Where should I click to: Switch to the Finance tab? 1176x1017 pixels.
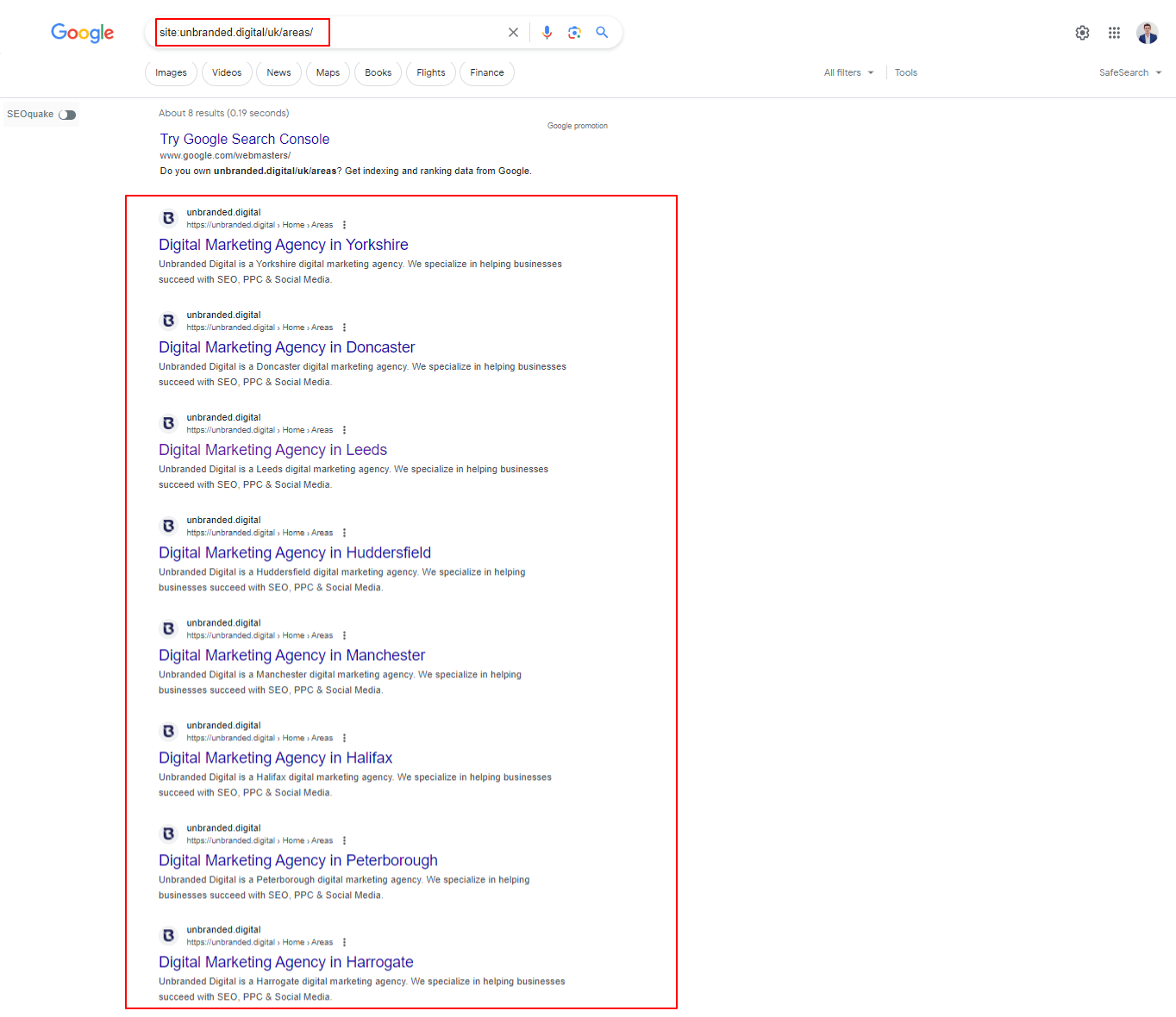[x=487, y=72]
